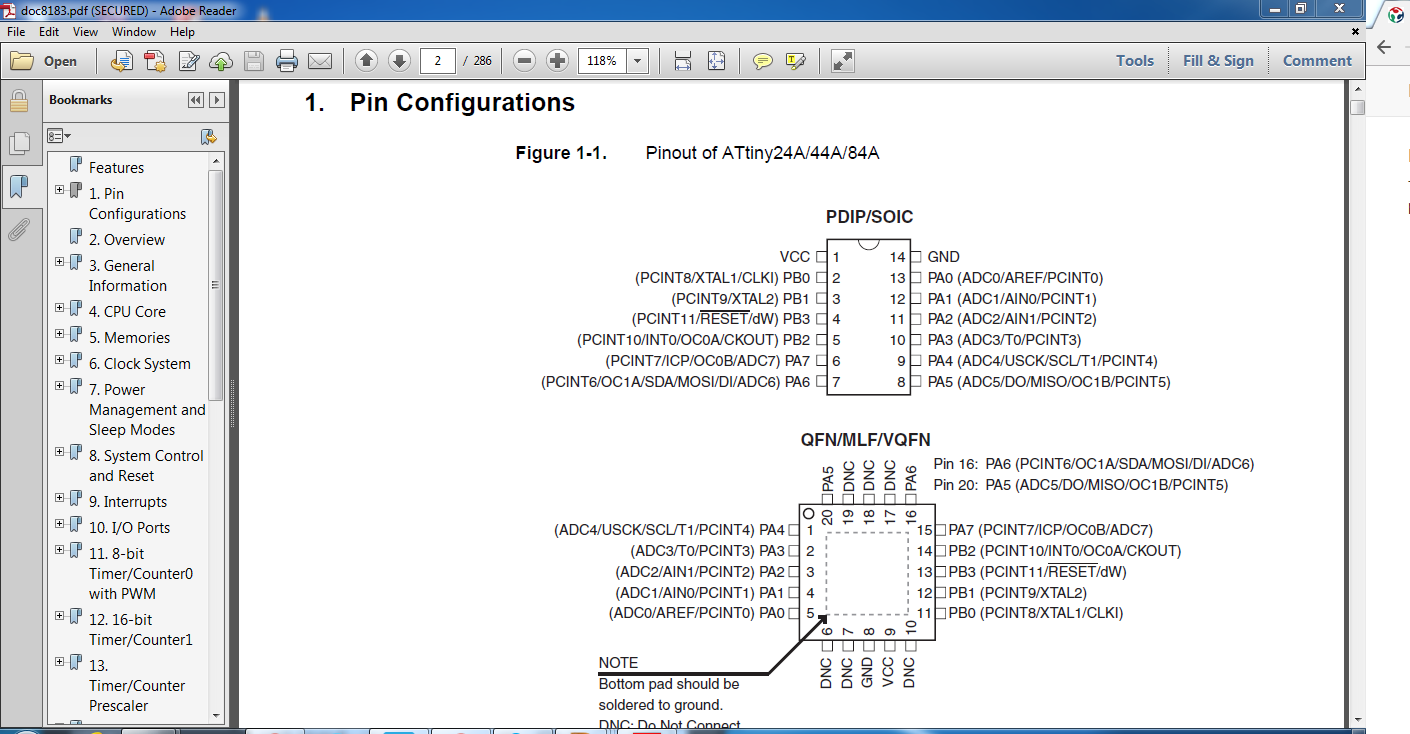
Task: Go to next page with down arrow
Action: (399, 61)
